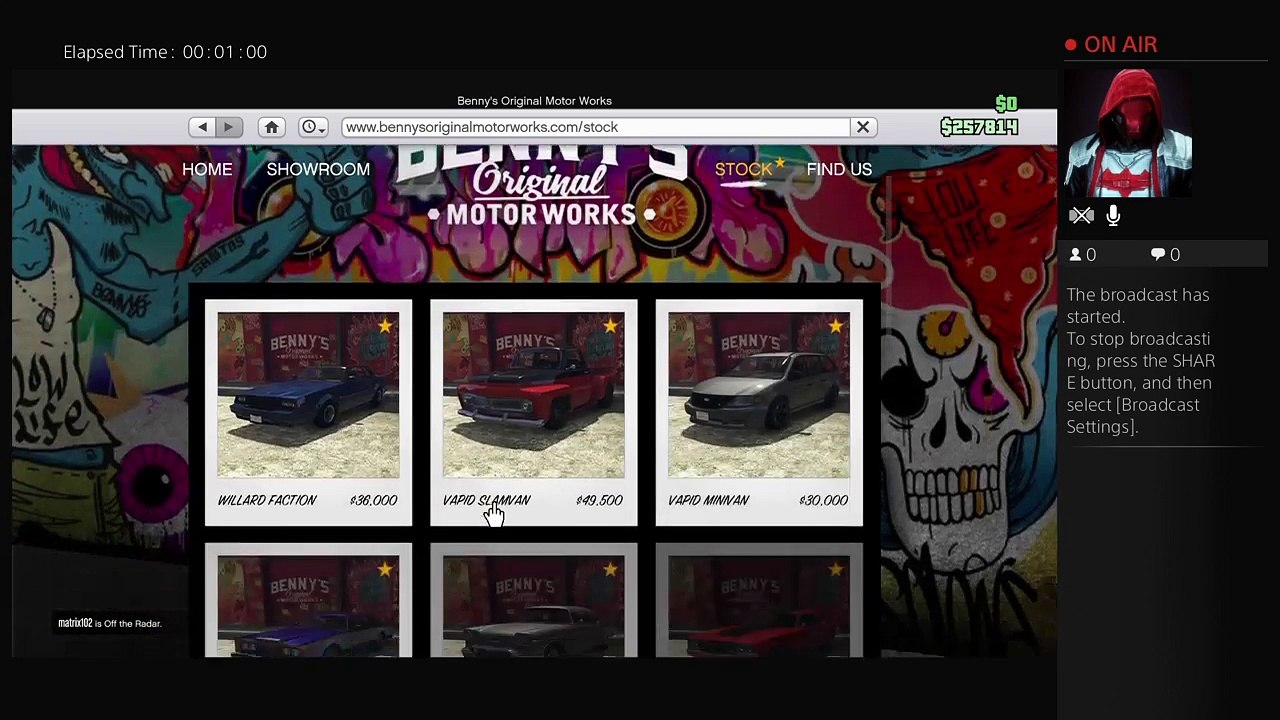Open the red car card in second row
This screenshot has height=720, width=1280.
(x=759, y=600)
